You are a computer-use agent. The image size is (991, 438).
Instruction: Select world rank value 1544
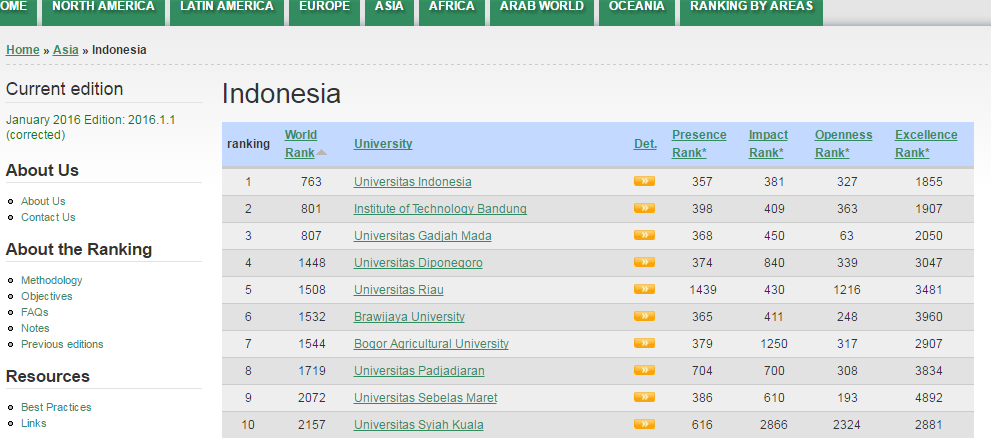coord(312,344)
